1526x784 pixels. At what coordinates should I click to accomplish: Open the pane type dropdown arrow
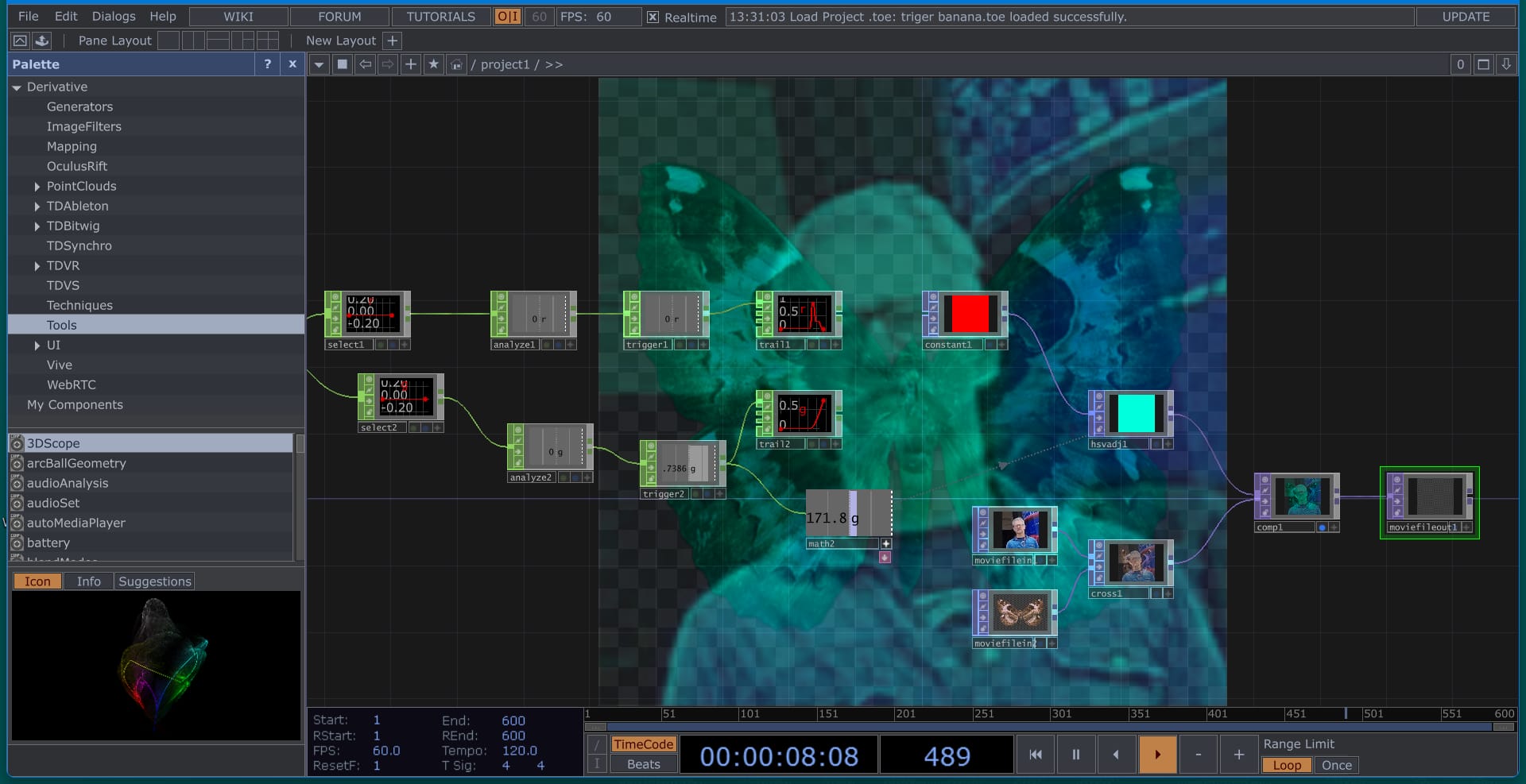(x=319, y=64)
